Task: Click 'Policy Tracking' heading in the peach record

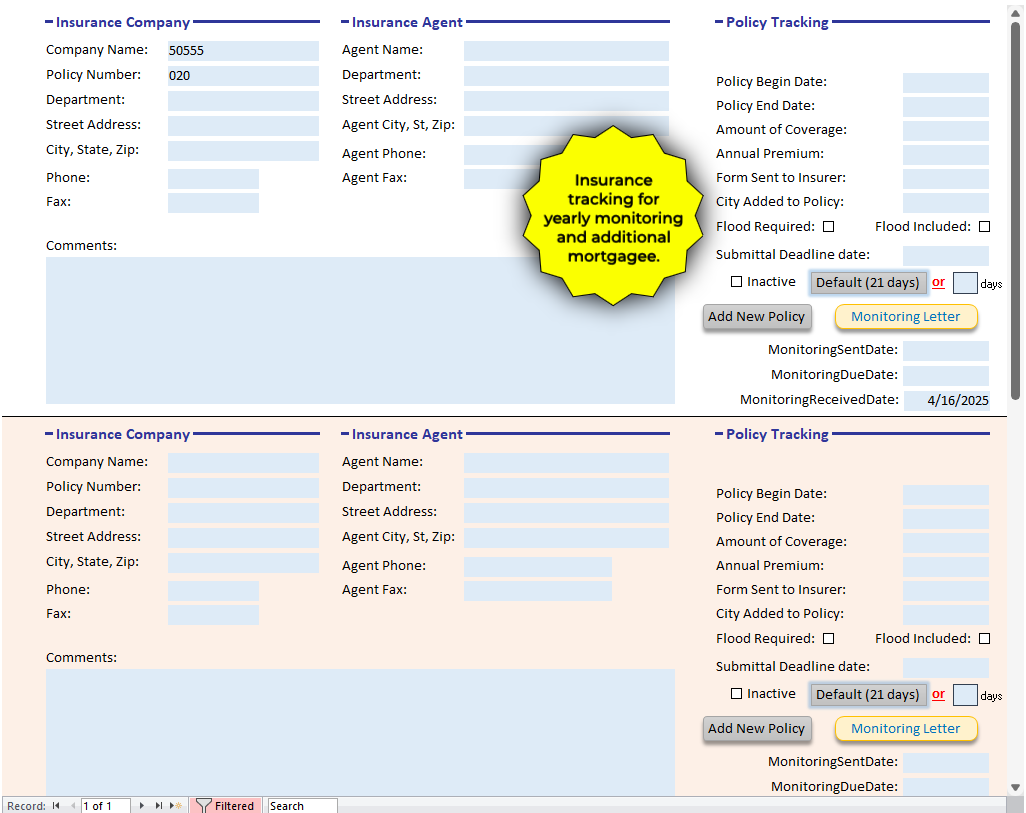Action: [x=777, y=434]
